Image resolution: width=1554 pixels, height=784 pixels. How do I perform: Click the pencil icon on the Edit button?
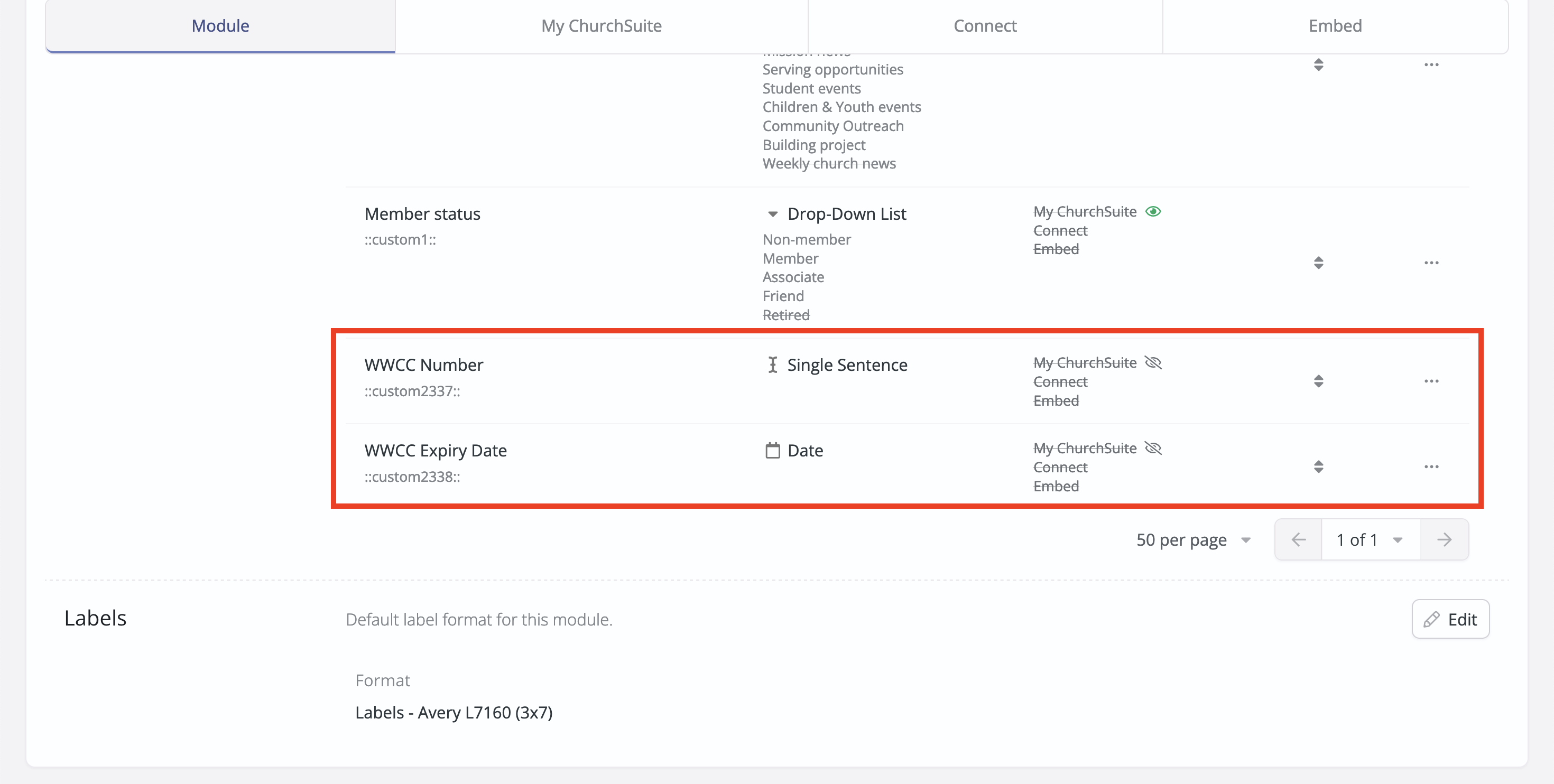(1432, 619)
